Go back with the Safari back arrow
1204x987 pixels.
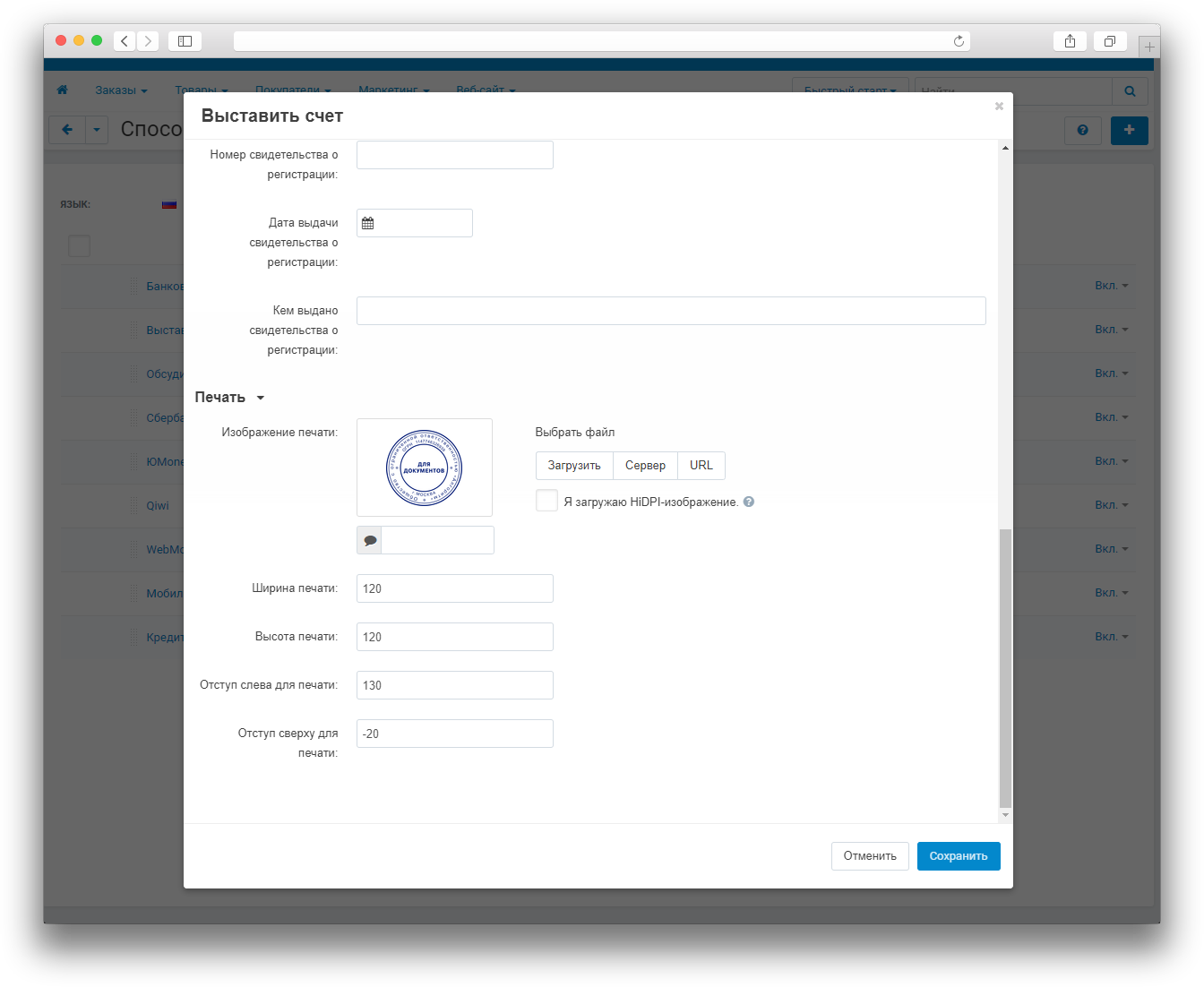pos(125,41)
